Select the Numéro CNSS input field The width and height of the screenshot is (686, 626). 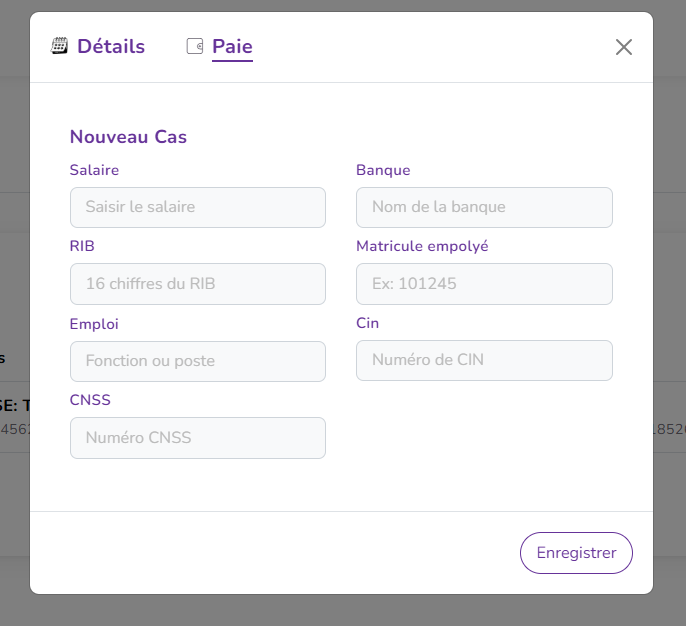coord(198,438)
